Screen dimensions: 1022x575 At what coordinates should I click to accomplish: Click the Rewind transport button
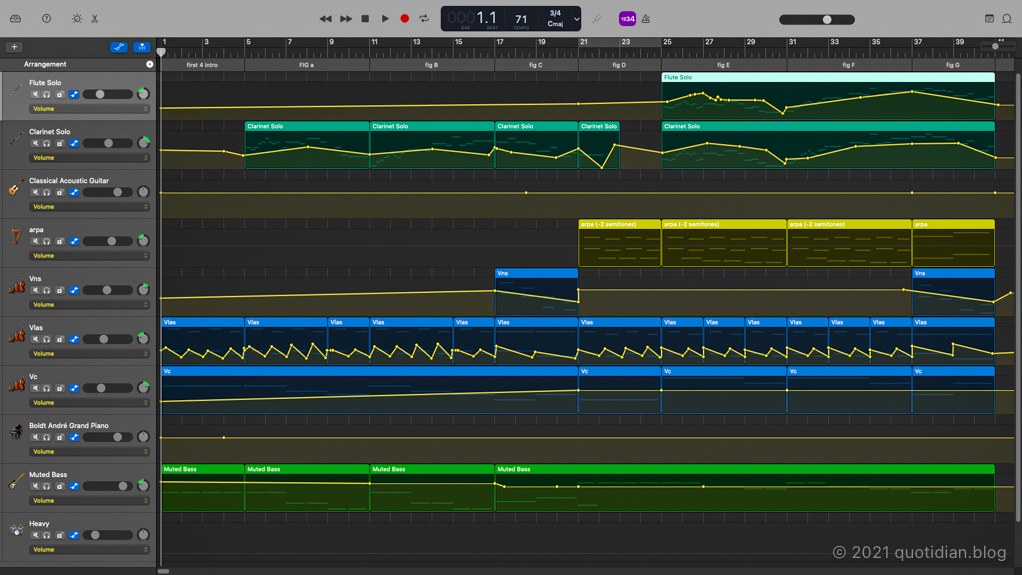(x=325, y=19)
